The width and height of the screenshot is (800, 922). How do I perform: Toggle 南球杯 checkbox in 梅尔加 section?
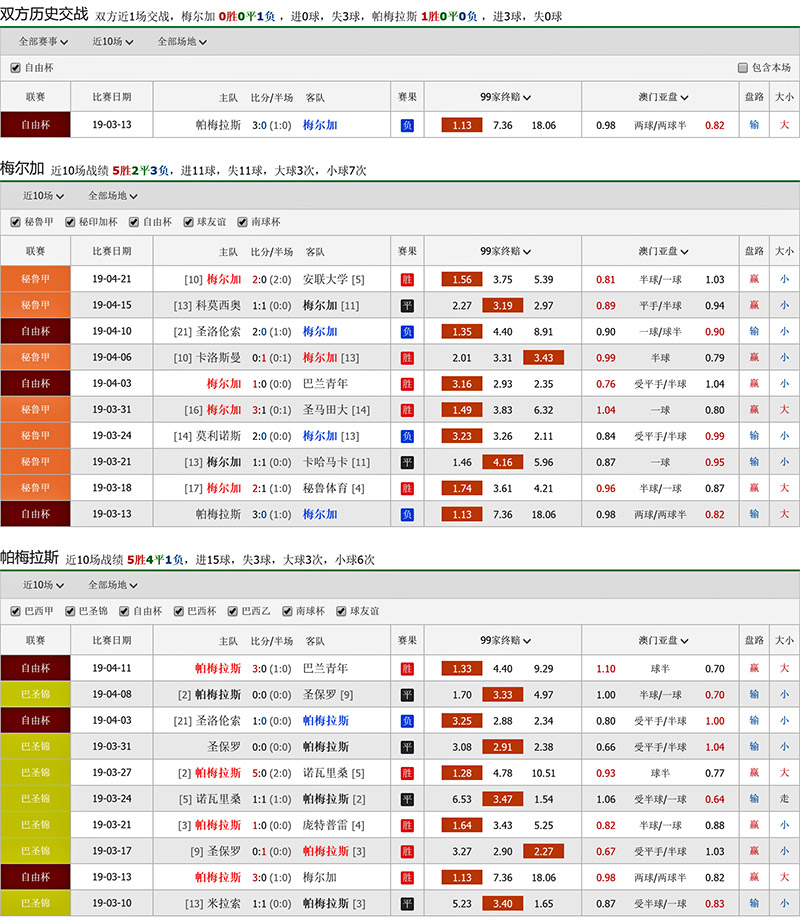click(x=242, y=222)
